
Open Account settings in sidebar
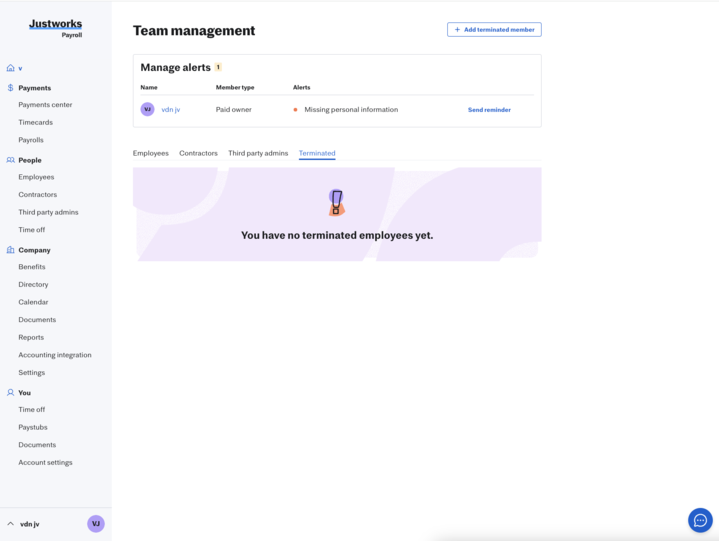tap(45, 462)
